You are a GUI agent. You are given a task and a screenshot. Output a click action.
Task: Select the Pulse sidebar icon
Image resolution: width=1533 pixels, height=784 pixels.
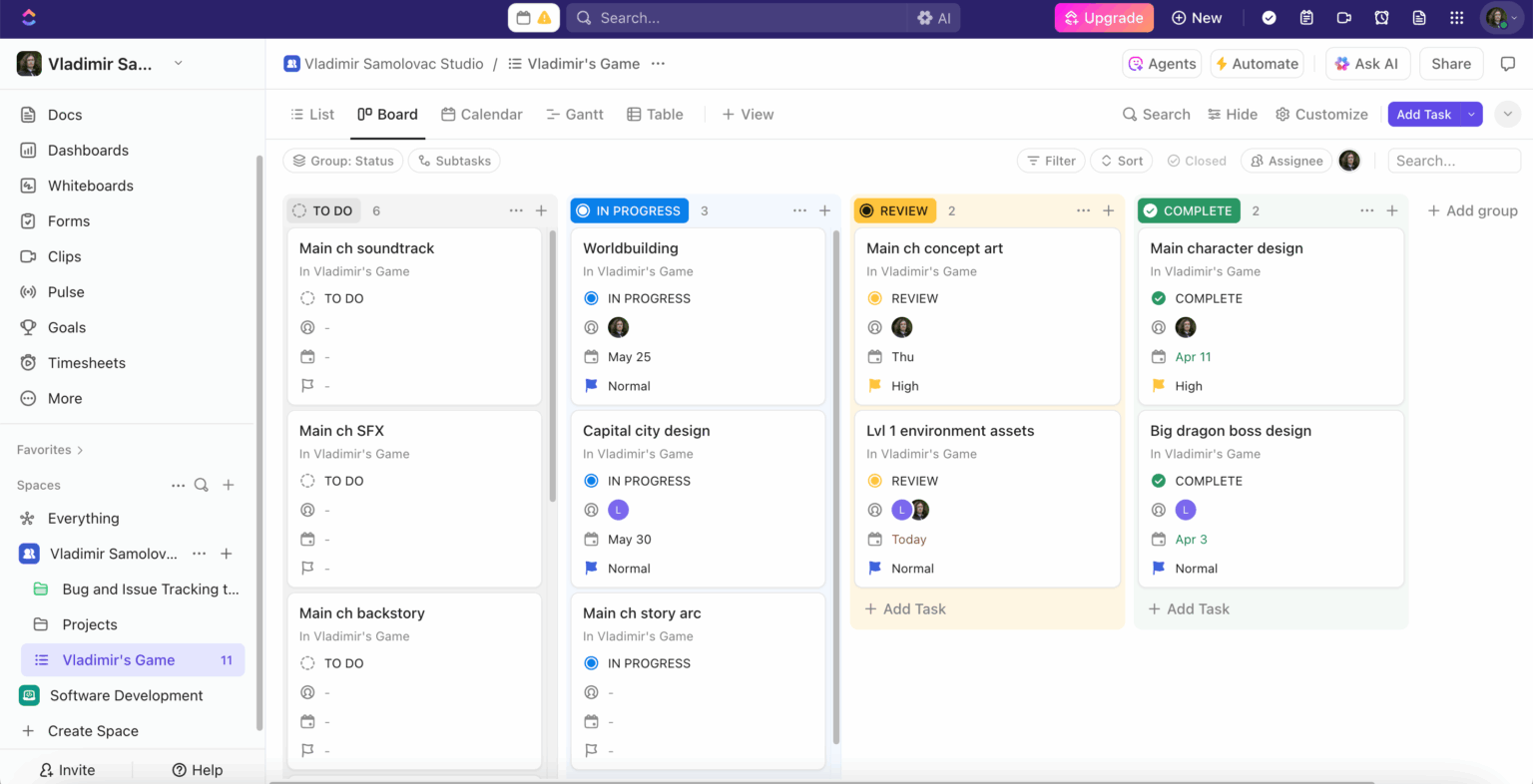point(30,291)
